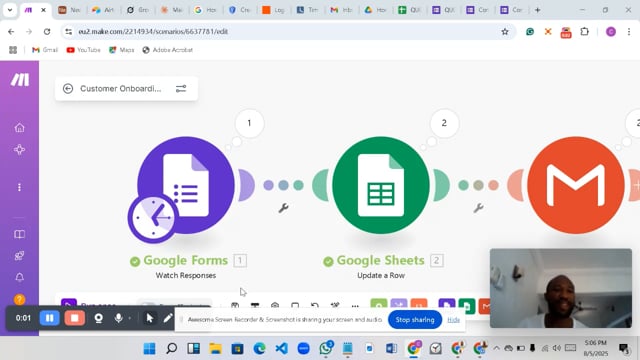This screenshot has height=360, width=640.
Task: Go to Home in the Make sidebar
Action: [x=19, y=128]
